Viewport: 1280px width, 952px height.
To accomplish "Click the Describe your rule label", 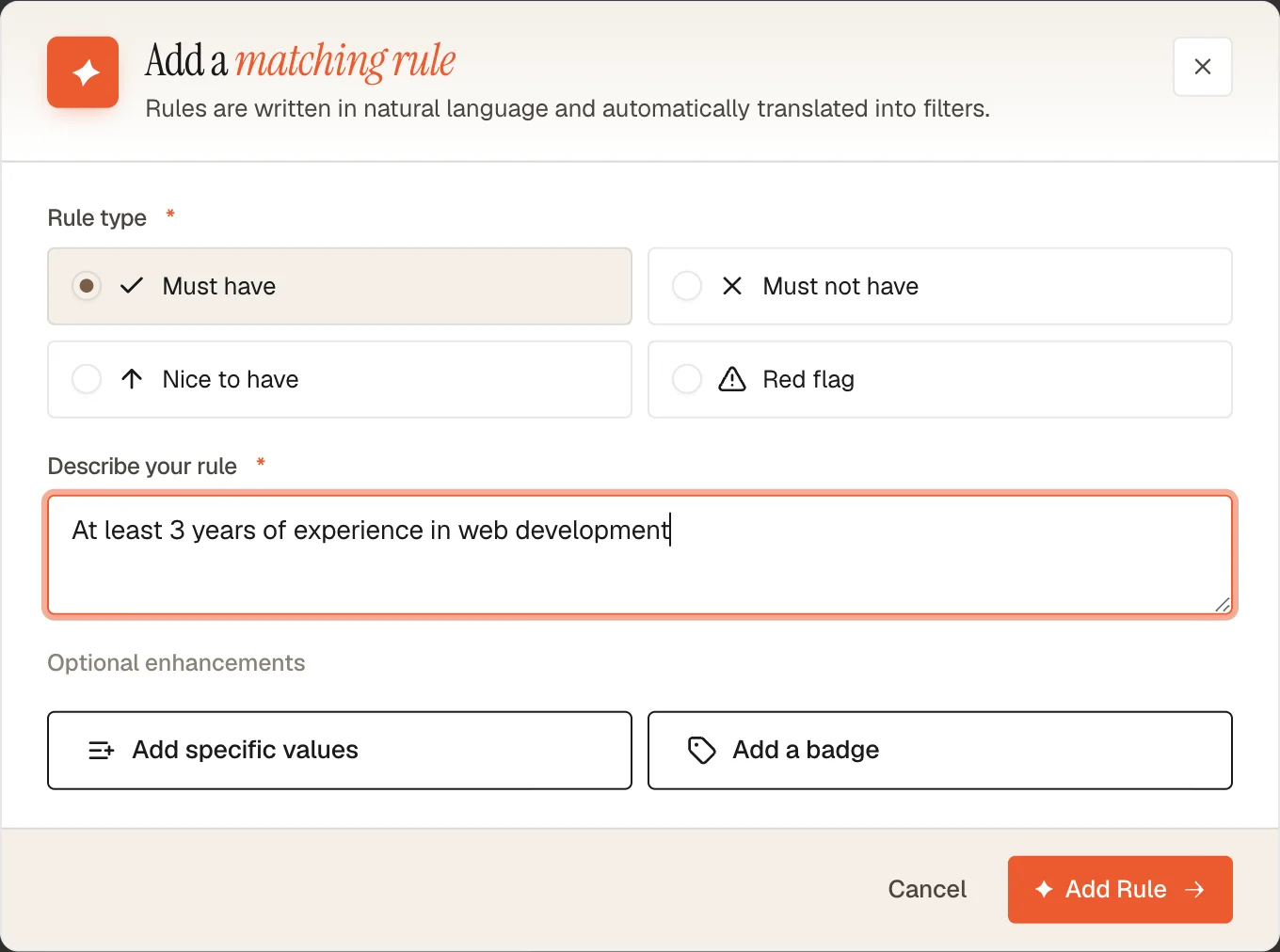I will pyautogui.click(x=142, y=467).
